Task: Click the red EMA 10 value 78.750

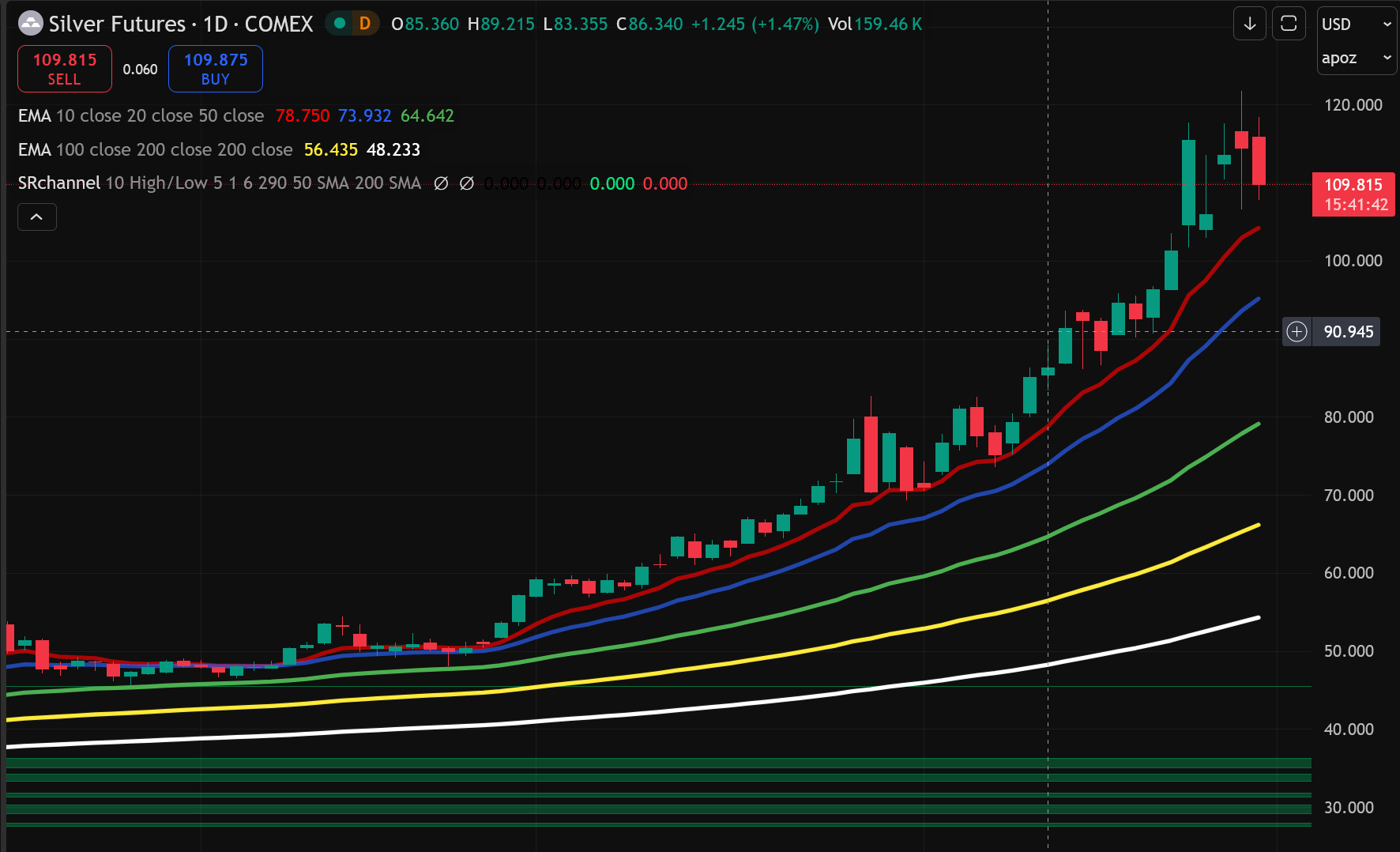Action: coord(302,116)
